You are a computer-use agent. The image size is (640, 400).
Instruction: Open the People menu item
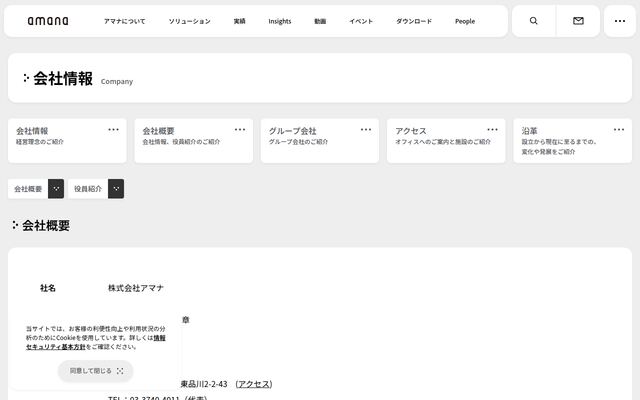coord(465,21)
